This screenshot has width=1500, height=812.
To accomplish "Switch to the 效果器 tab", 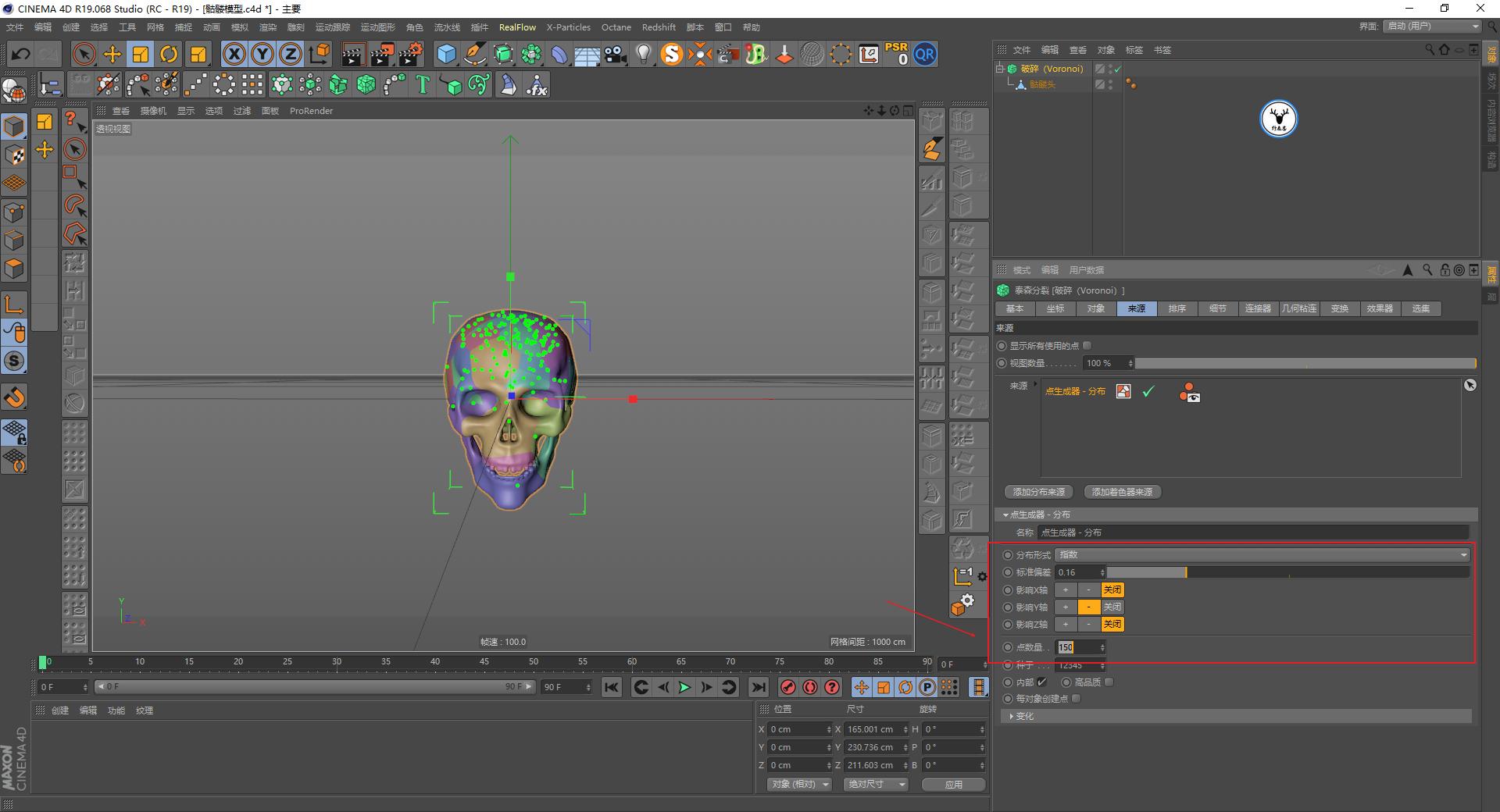I will click(x=1380, y=308).
